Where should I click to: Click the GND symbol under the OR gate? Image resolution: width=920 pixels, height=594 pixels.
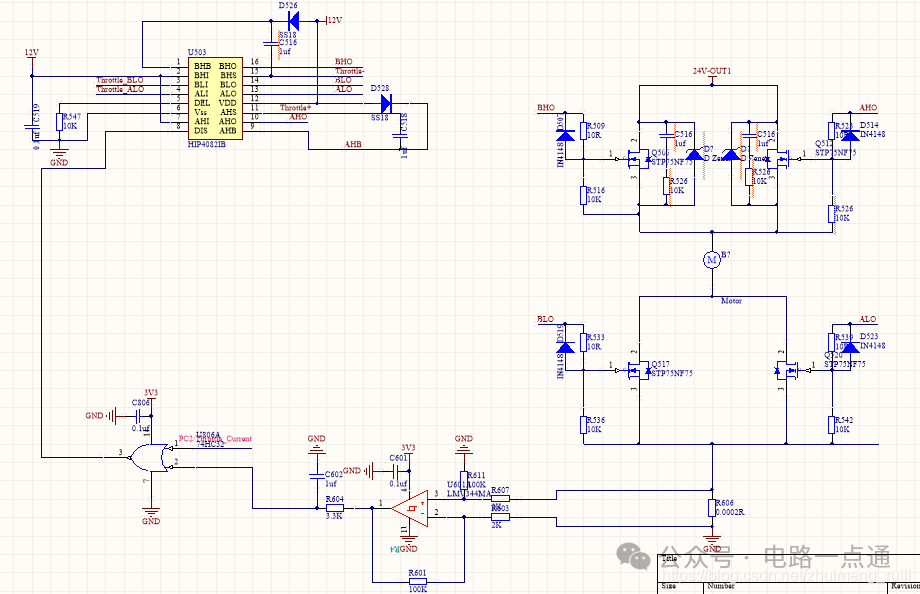pos(151,515)
